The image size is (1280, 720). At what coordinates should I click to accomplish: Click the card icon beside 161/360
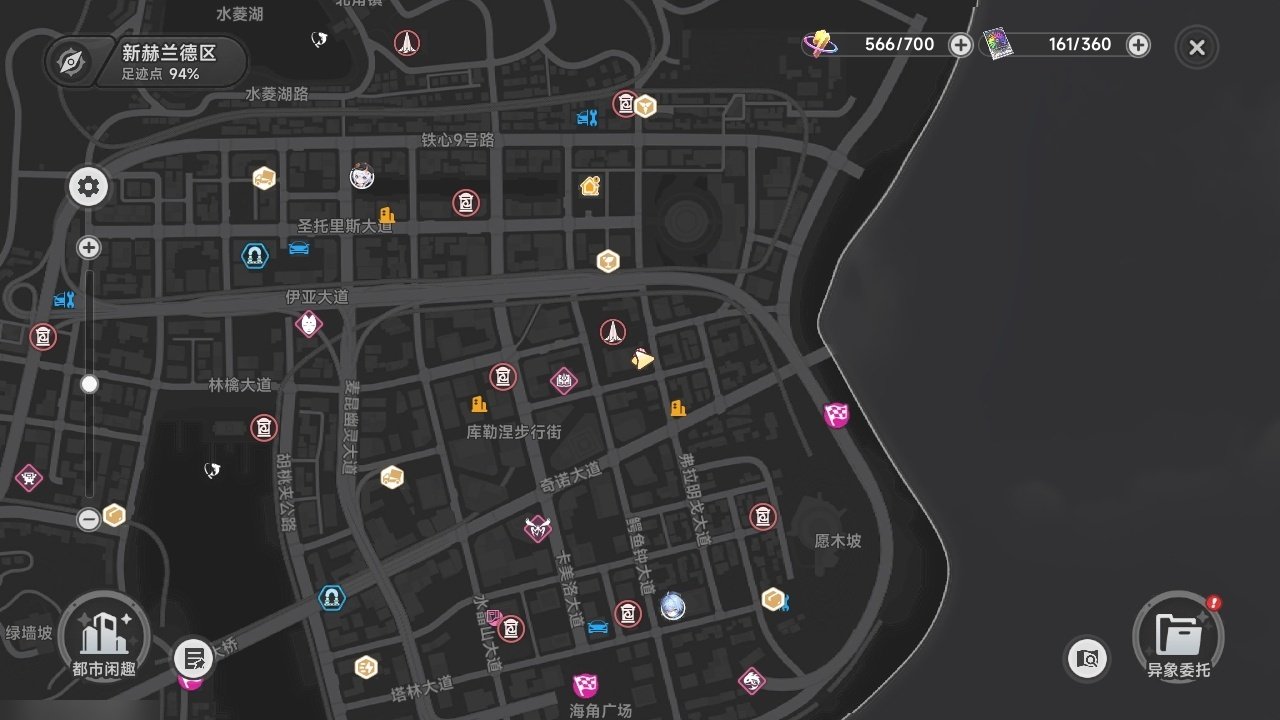tap(998, 44)
